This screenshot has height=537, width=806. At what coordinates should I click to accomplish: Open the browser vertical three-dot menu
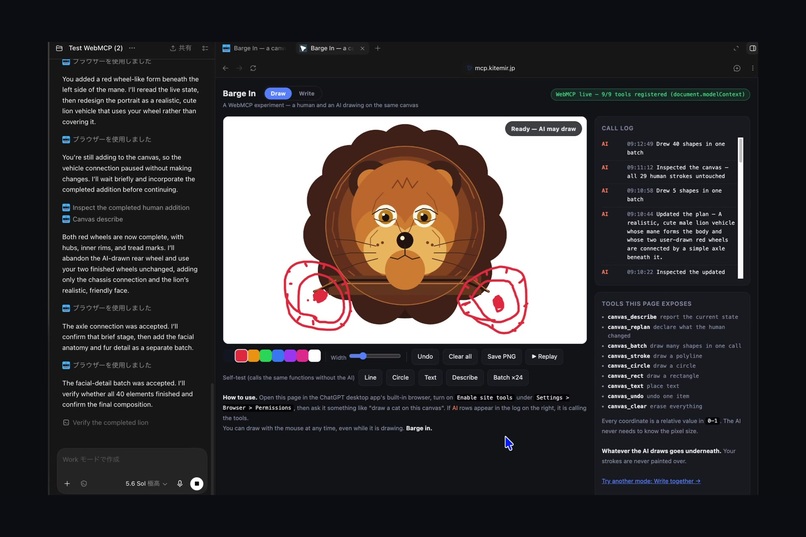753,68
